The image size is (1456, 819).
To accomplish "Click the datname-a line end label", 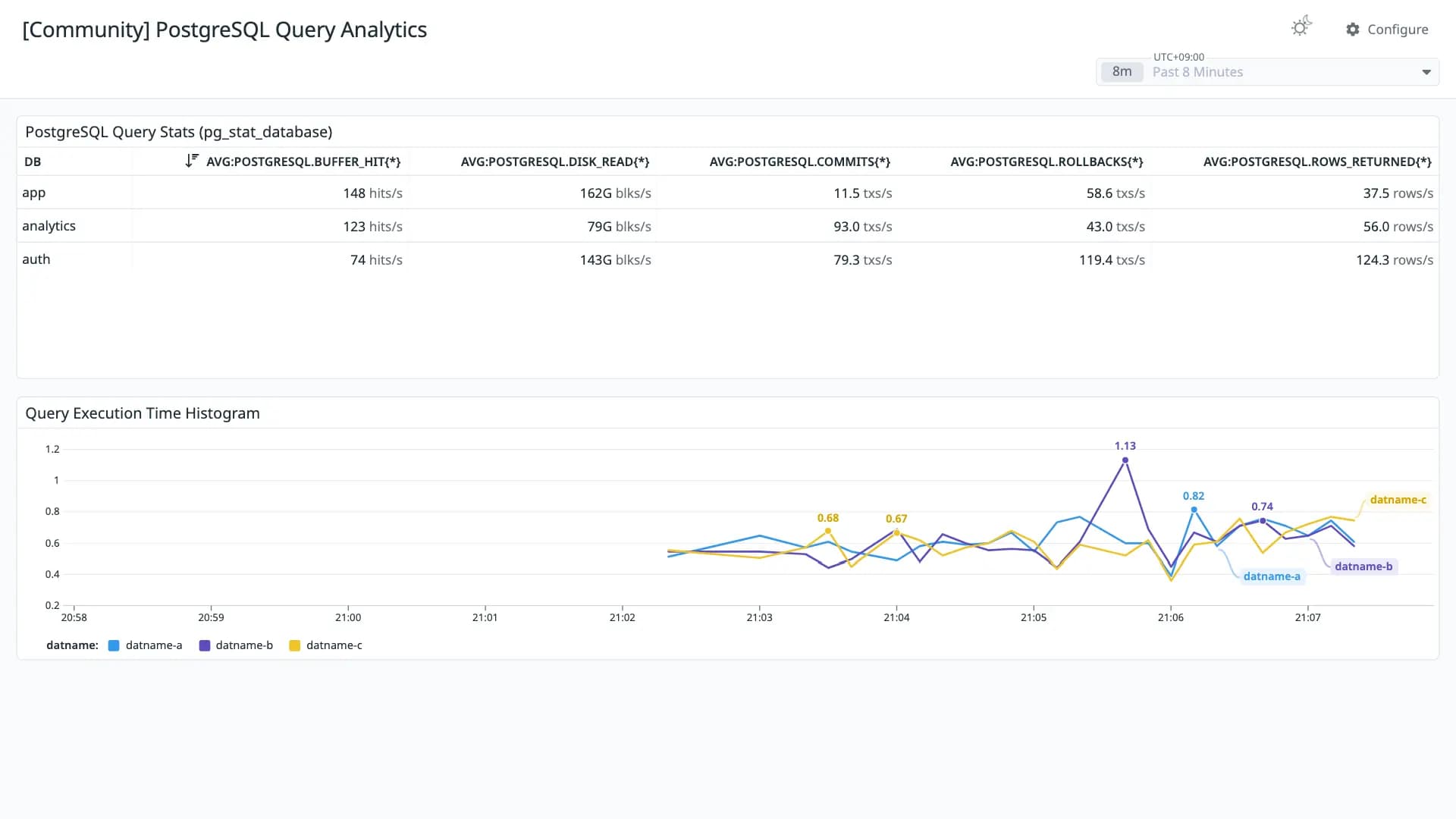I will [1272, 576].
